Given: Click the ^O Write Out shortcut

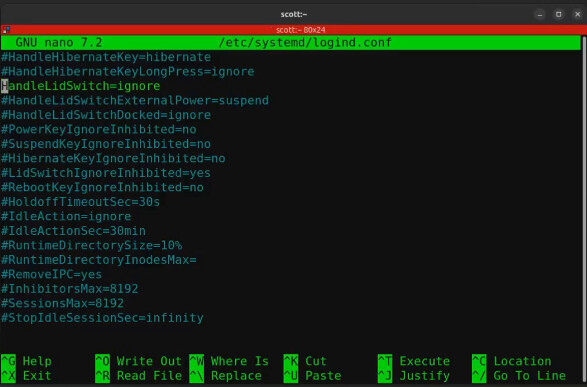Looking at the screenshot, I should tap(138, 361).
